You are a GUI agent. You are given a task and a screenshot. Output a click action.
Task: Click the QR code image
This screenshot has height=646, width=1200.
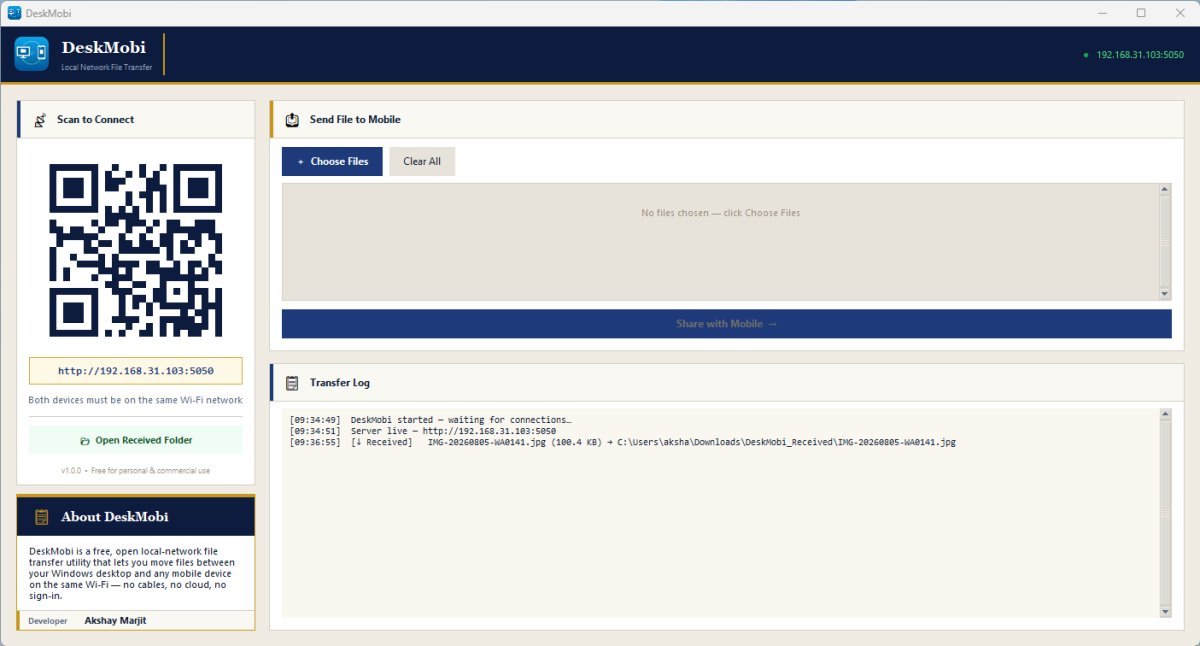coord(136,250)
